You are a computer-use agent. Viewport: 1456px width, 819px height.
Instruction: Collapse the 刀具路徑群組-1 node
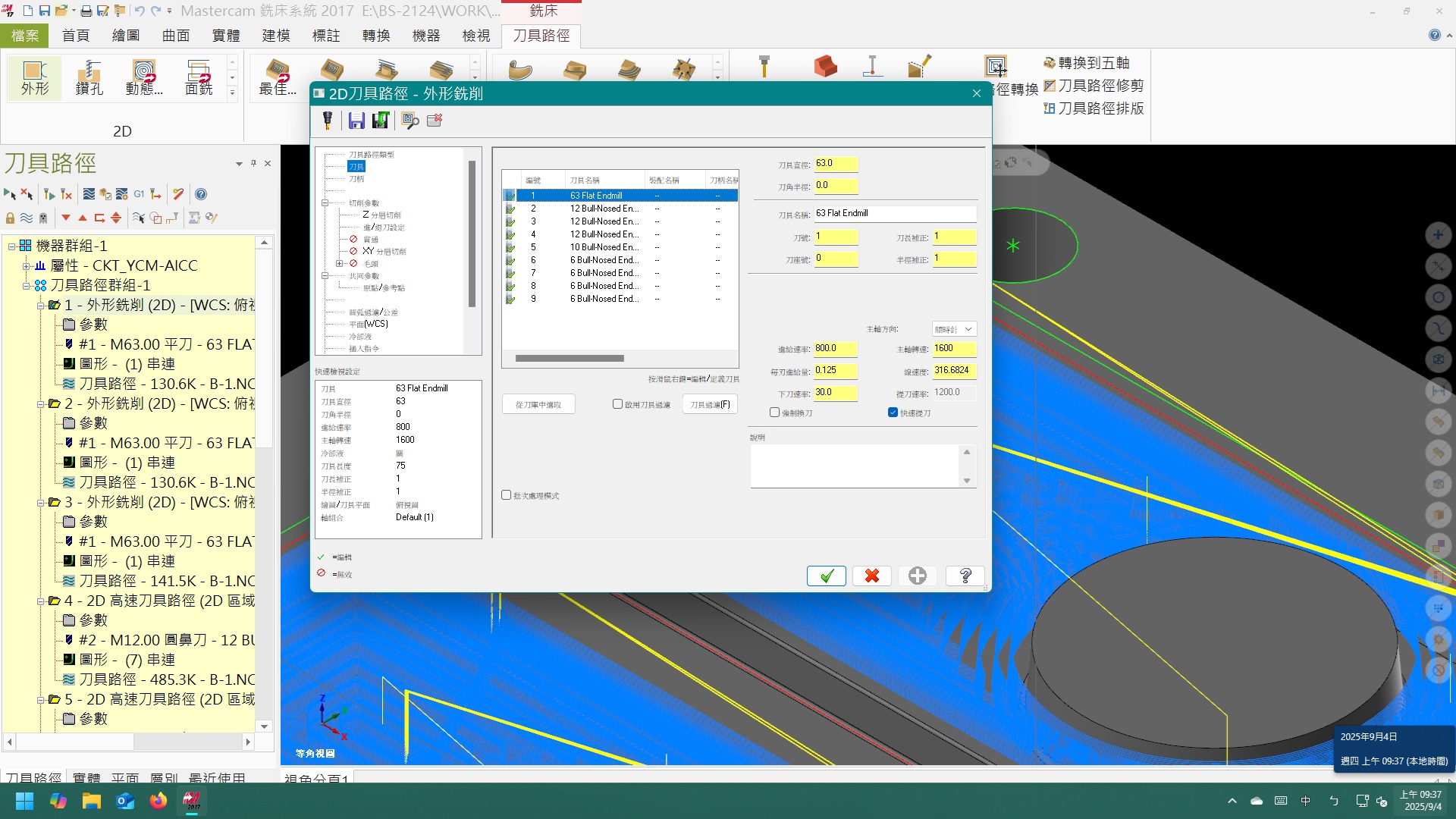pos(26,285)
